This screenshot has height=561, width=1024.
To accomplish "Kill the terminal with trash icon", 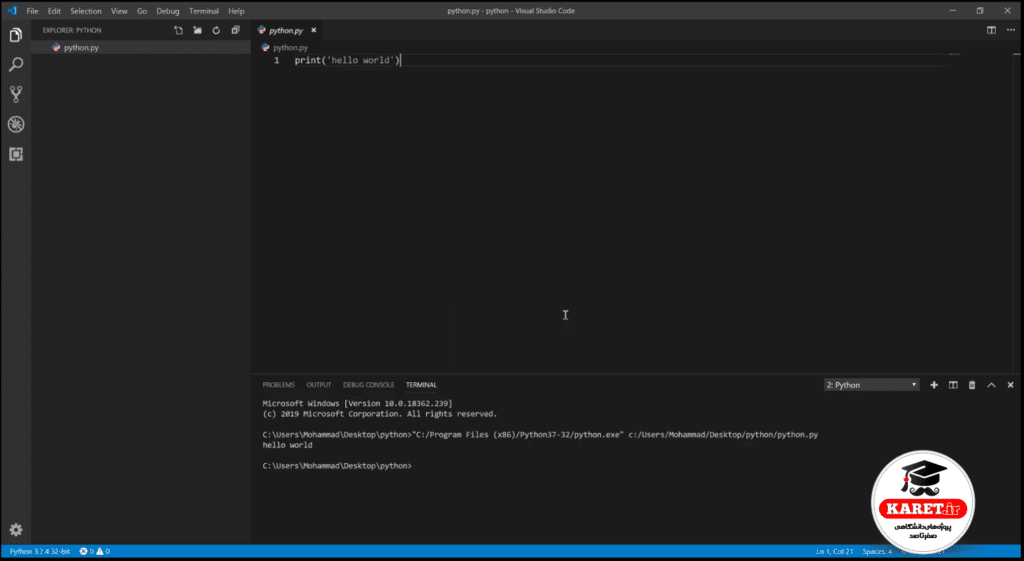I will coord(972,385).
